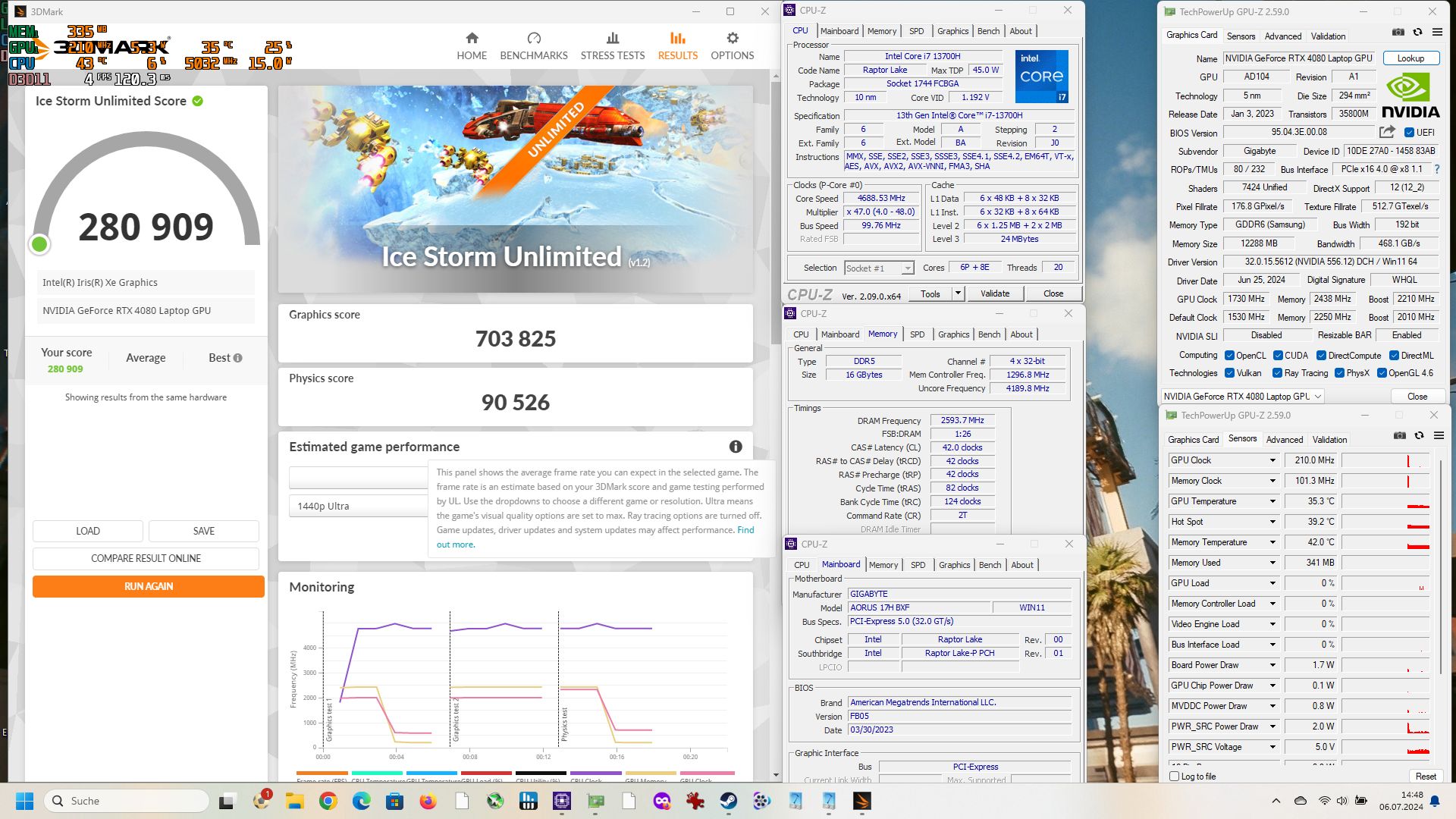Switch to the Bench tab in top CPU-Z window

coord(988,31)
